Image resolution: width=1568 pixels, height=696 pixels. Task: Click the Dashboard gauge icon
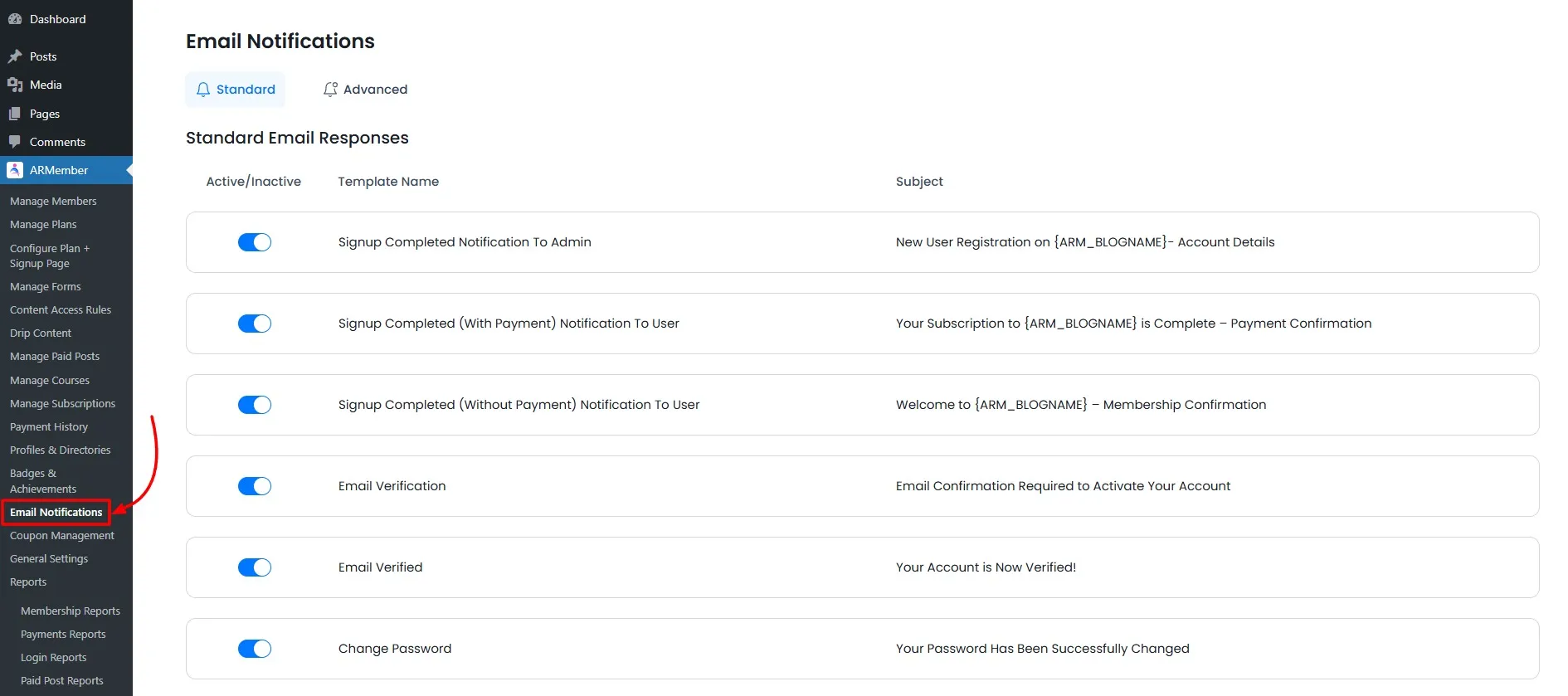coord(15,19)
